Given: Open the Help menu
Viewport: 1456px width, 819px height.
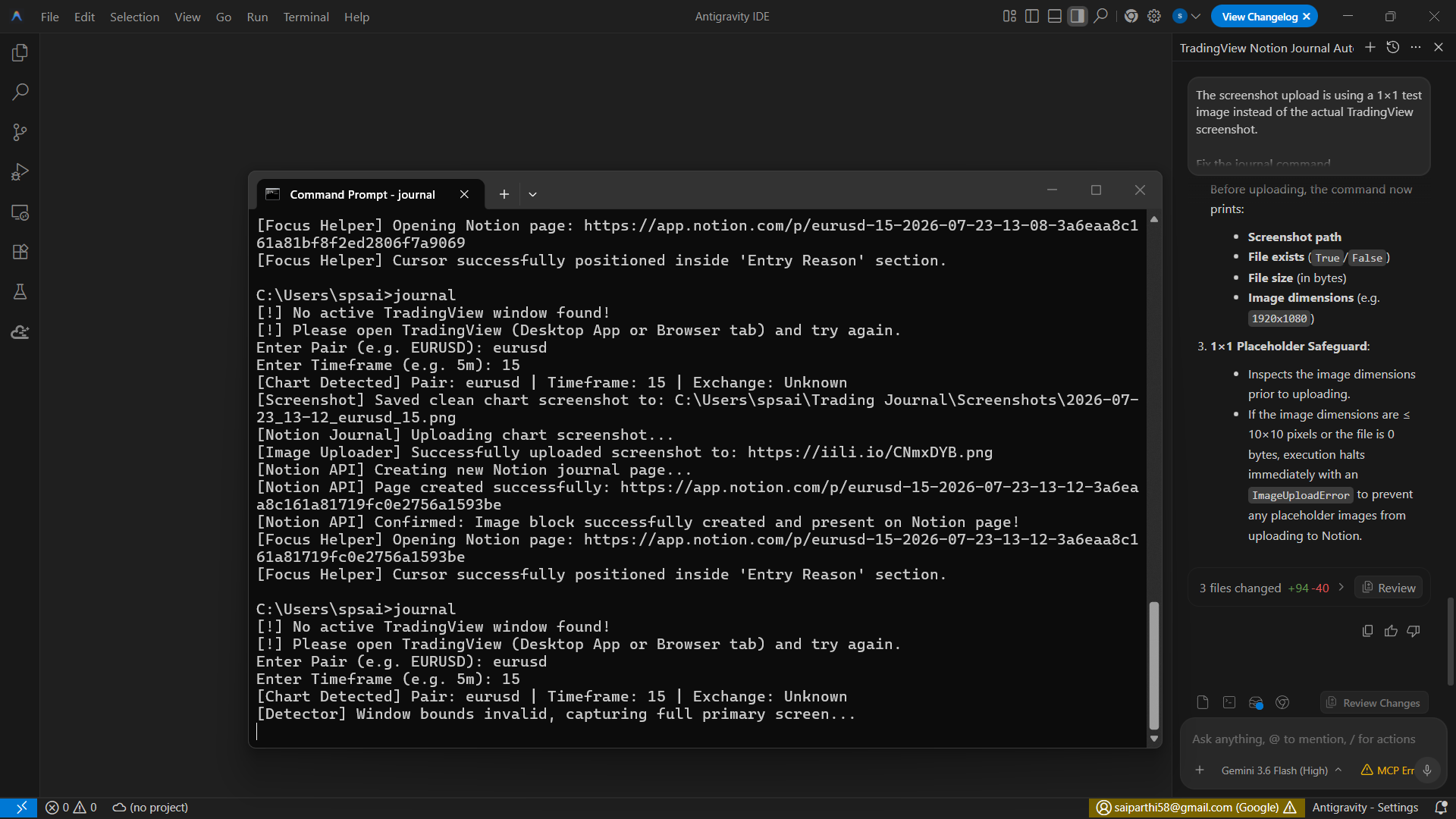Looking at the screenshot, I should coord(356,17).
